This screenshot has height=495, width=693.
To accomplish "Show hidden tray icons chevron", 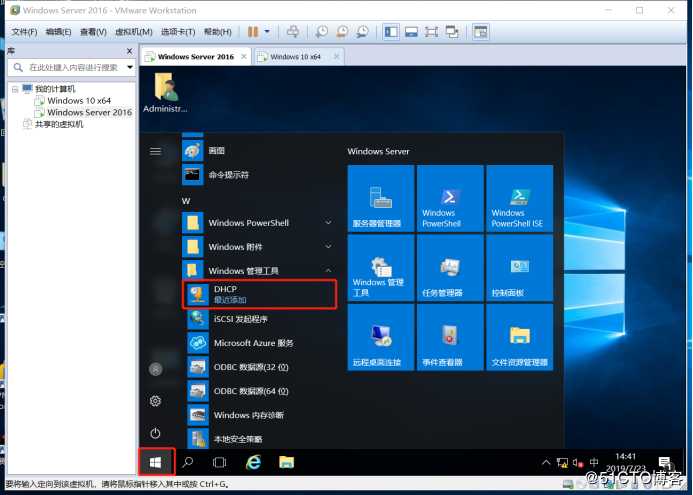I will click(x=546, y=462).
